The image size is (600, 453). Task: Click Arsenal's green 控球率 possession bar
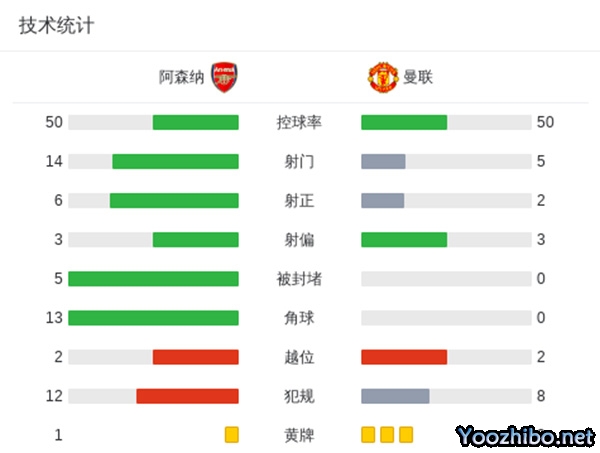point(196,123)
